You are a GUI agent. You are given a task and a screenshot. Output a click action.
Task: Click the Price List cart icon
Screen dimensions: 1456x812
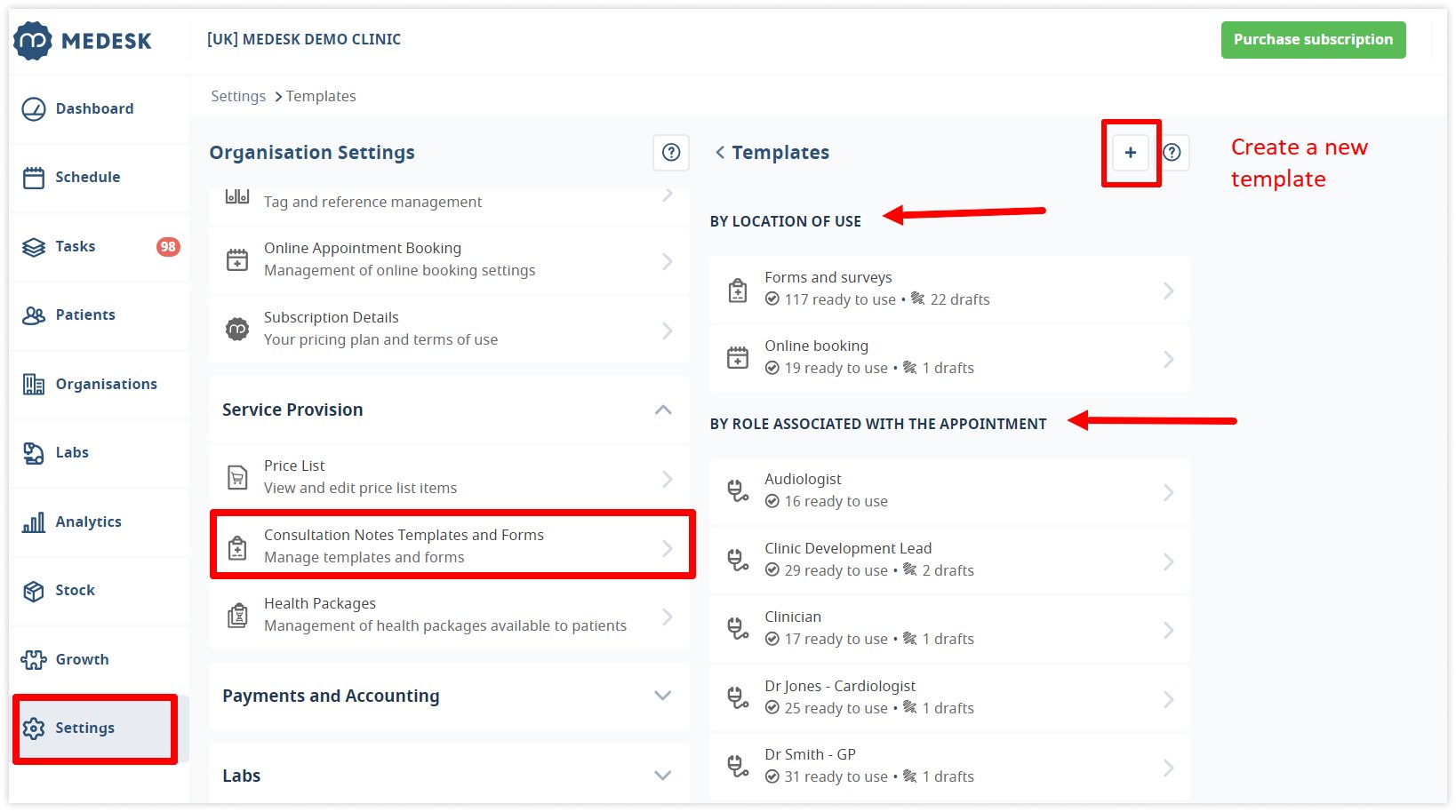point(237,478)
